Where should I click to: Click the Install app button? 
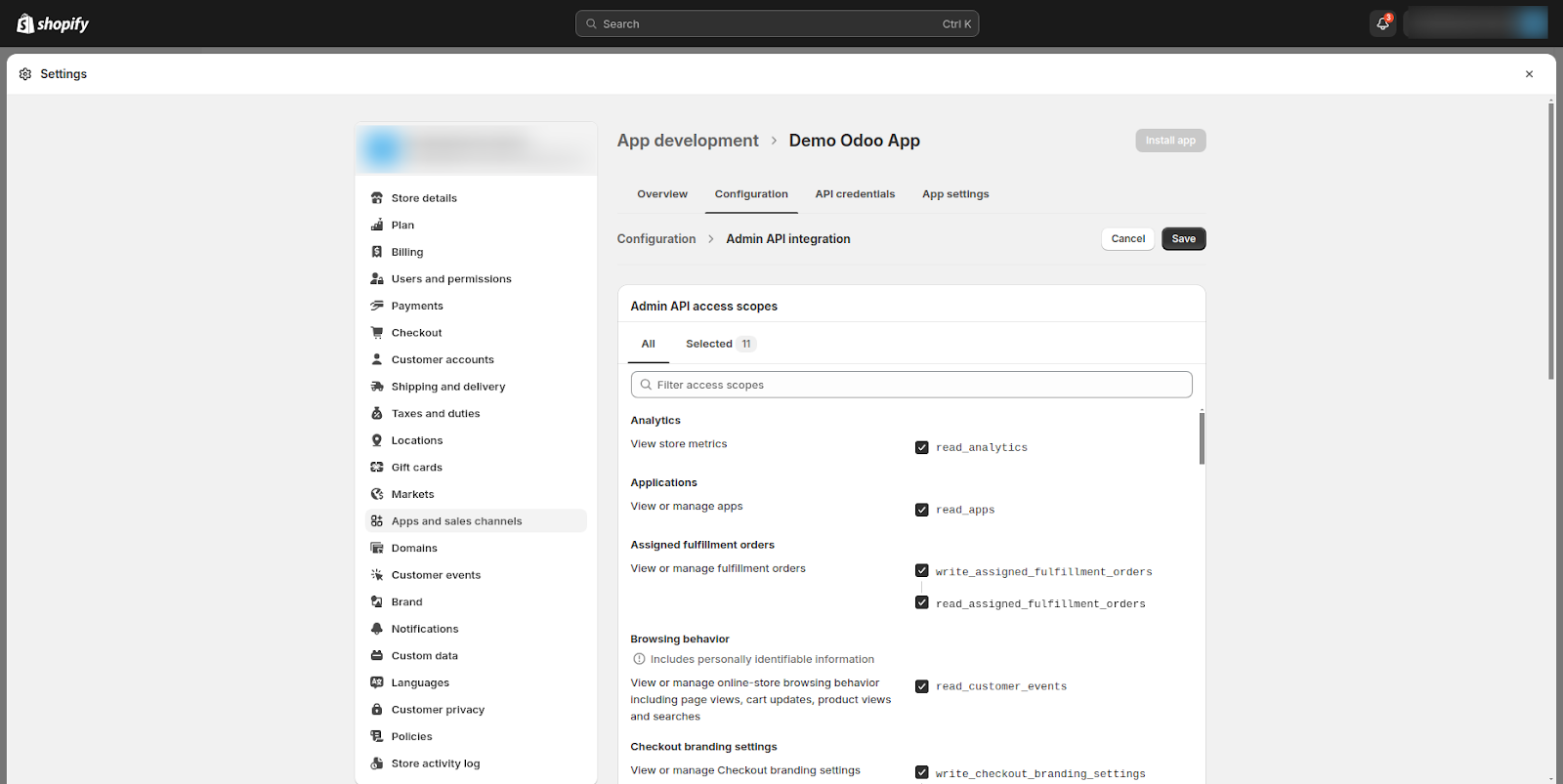pyautogui.click(x=1170, y=141)
